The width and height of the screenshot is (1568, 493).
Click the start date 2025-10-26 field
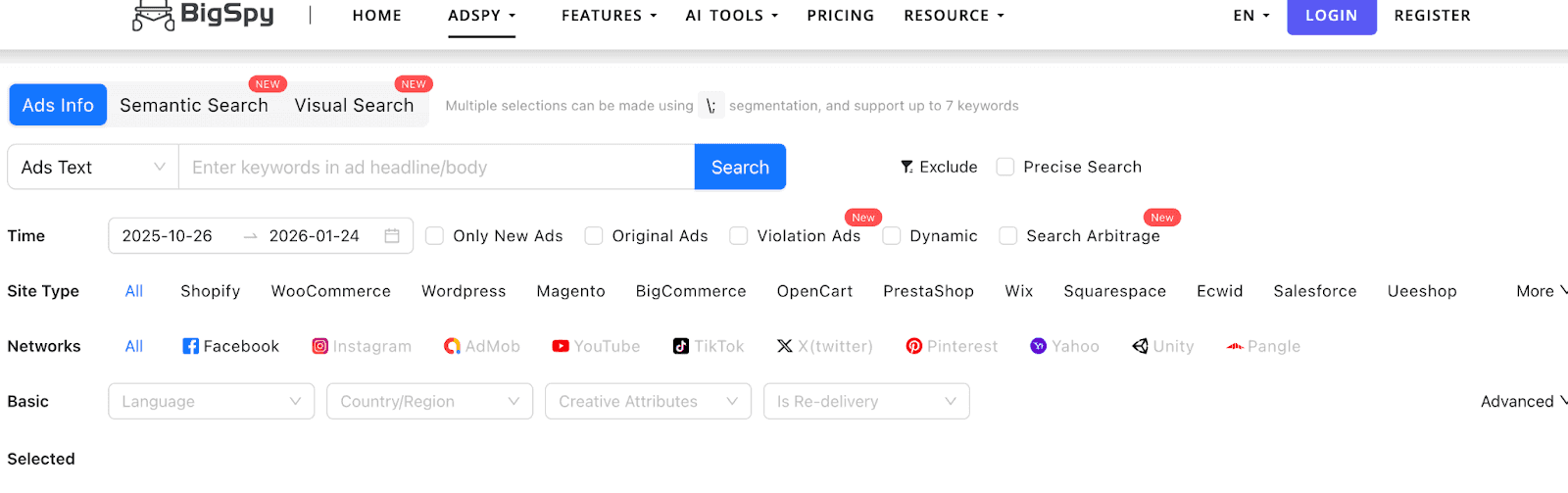168,236
